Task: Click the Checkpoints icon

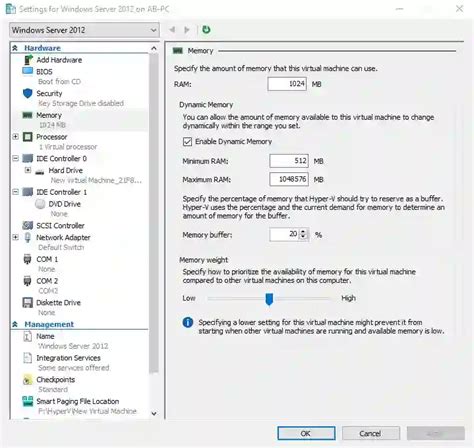Action: pos(28,380)
